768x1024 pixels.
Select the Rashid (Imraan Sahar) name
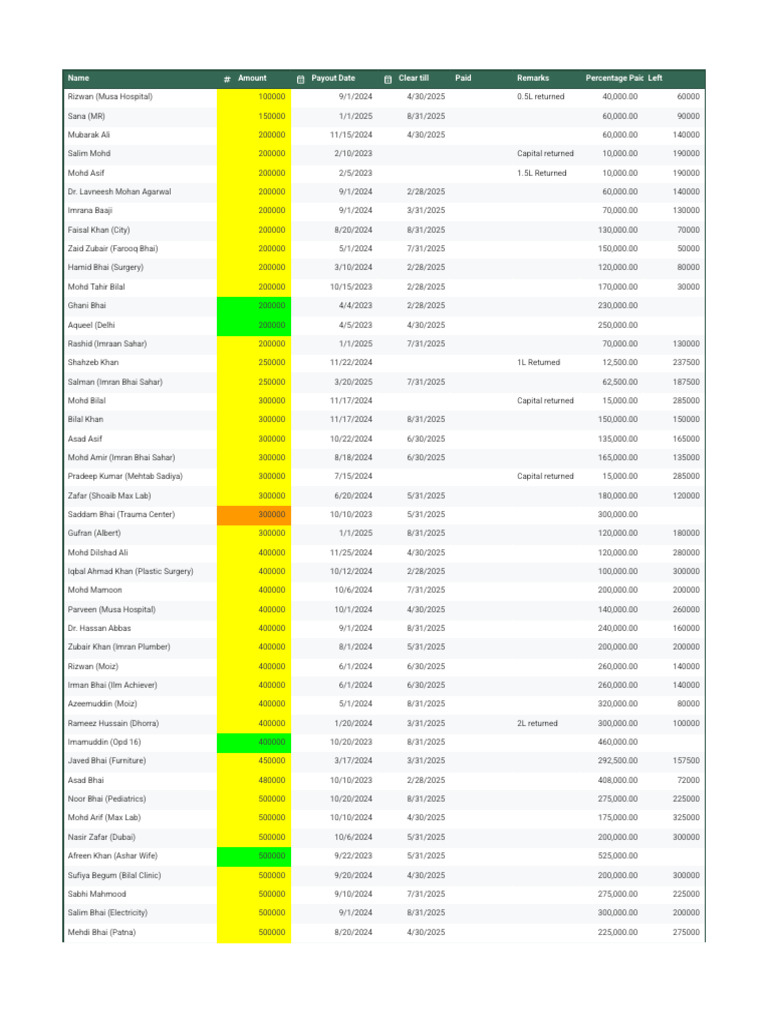[107, 344]
